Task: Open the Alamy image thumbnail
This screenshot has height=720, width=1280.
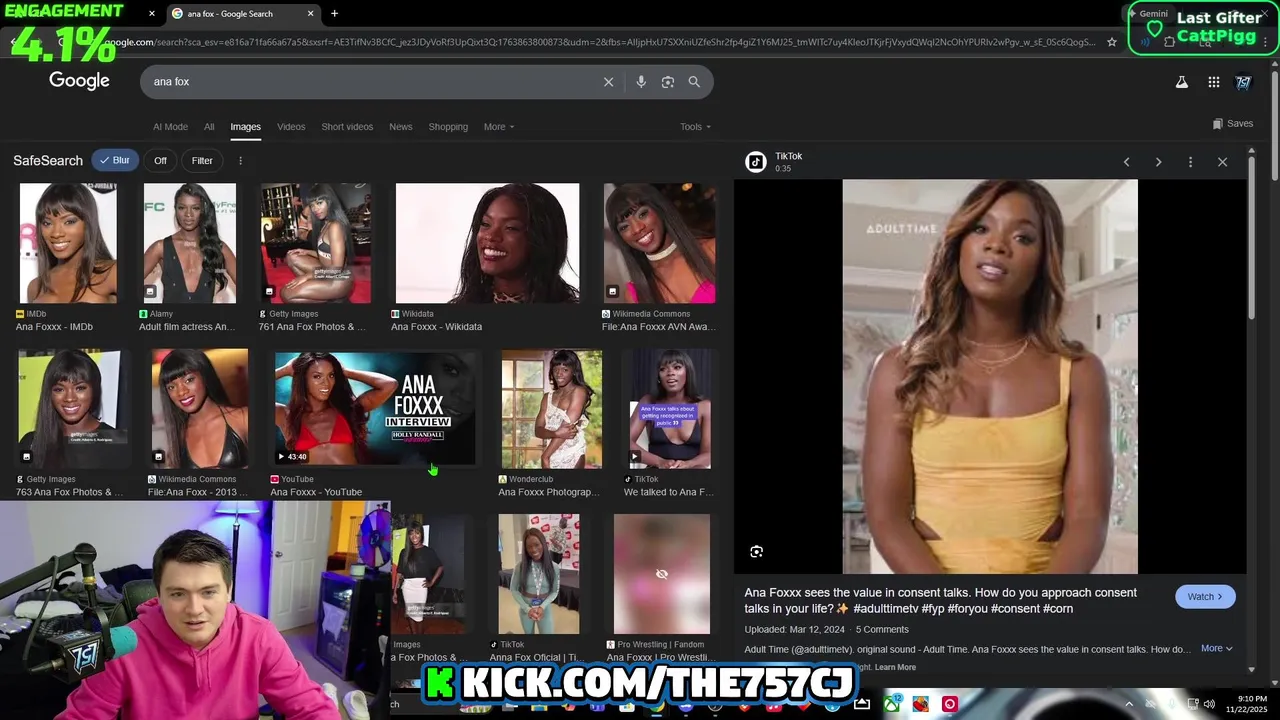Action: click(x=190, y=243)
